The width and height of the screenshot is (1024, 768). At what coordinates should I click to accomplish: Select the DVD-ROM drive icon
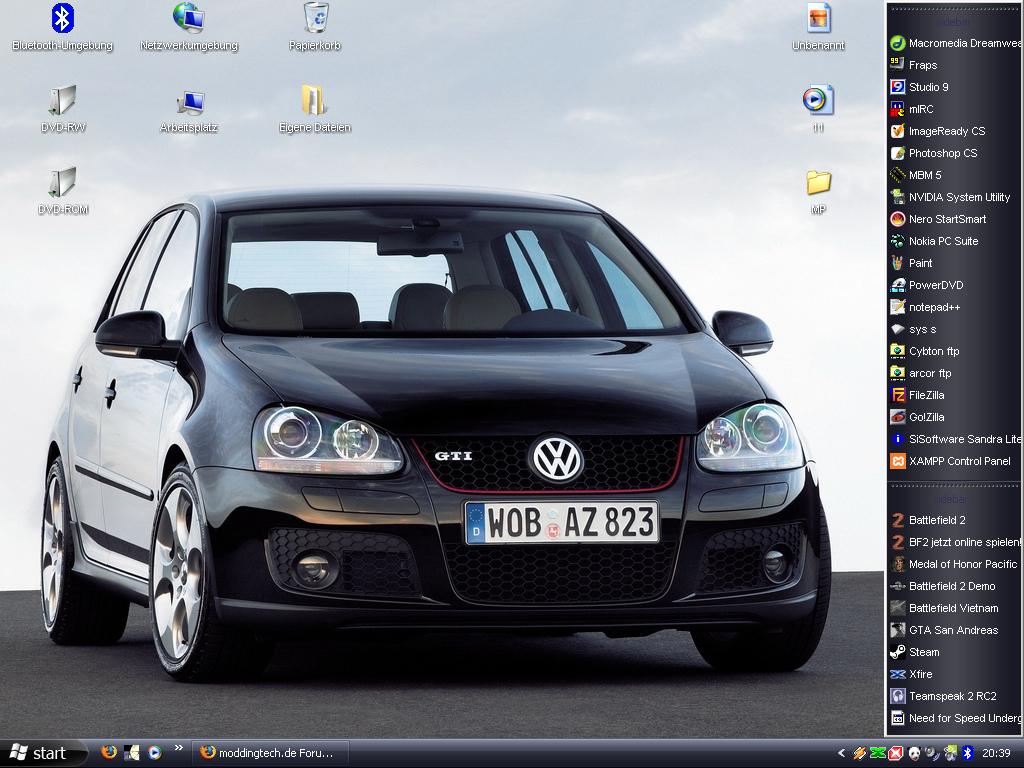(63, 191)
